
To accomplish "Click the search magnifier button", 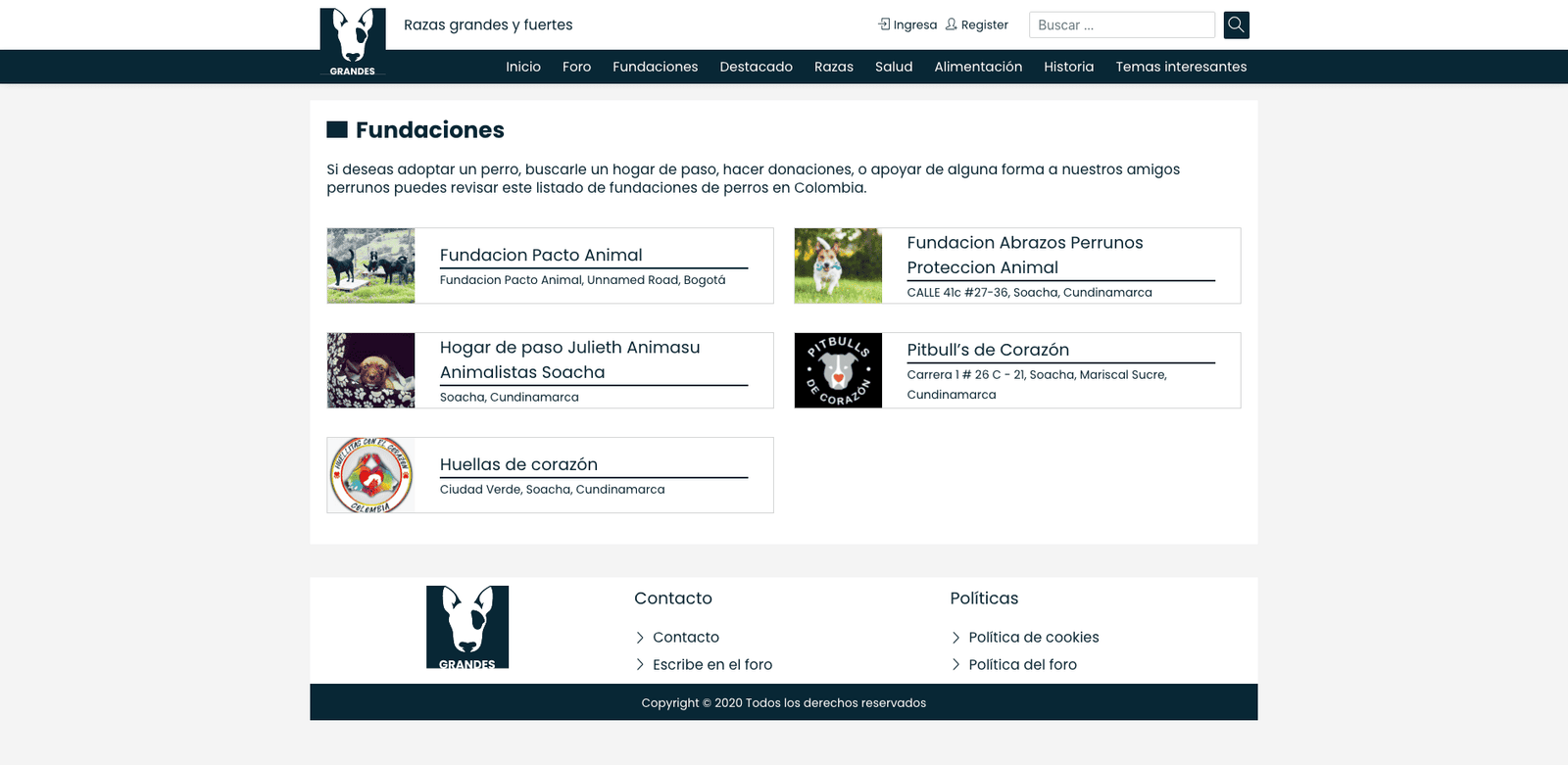I will click(1237, 24).
